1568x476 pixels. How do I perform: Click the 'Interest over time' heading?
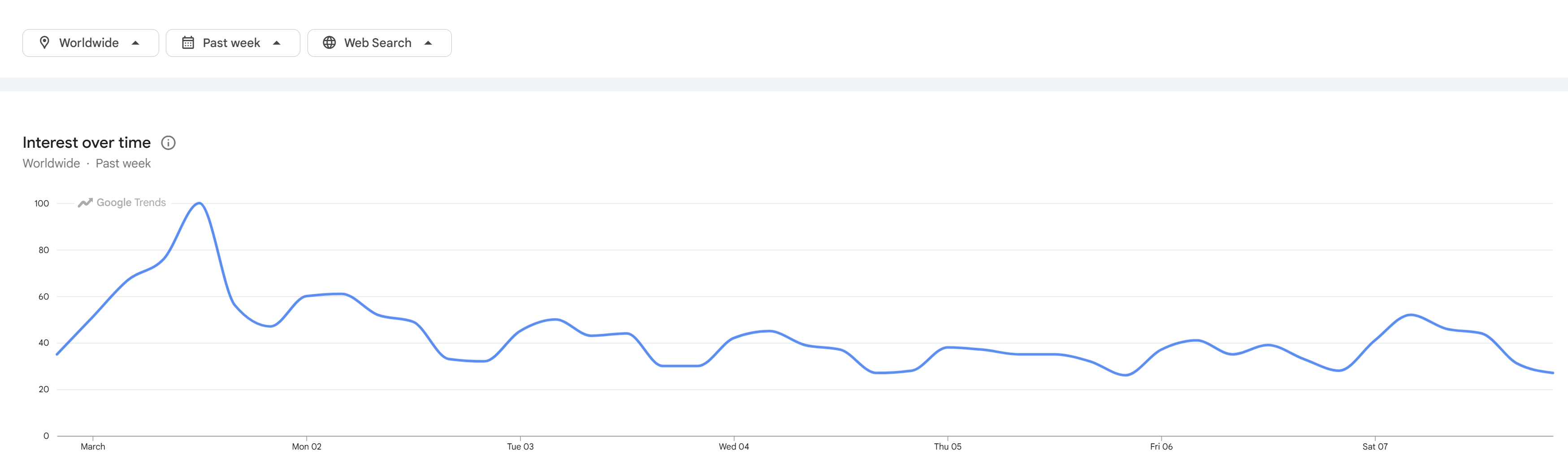point(87,142)
